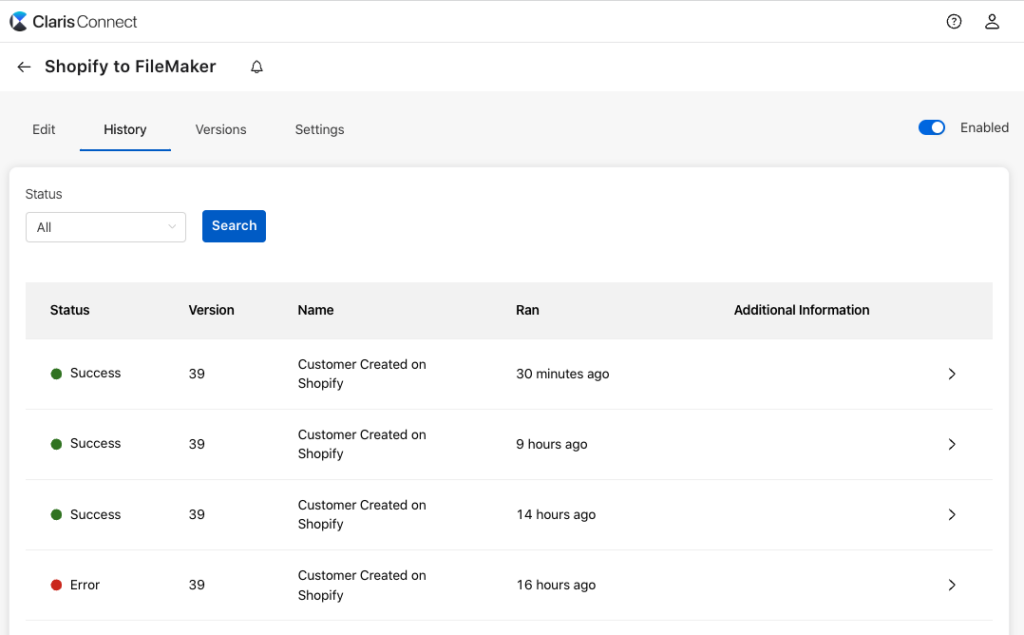Select the History tab

pos(125,129)
